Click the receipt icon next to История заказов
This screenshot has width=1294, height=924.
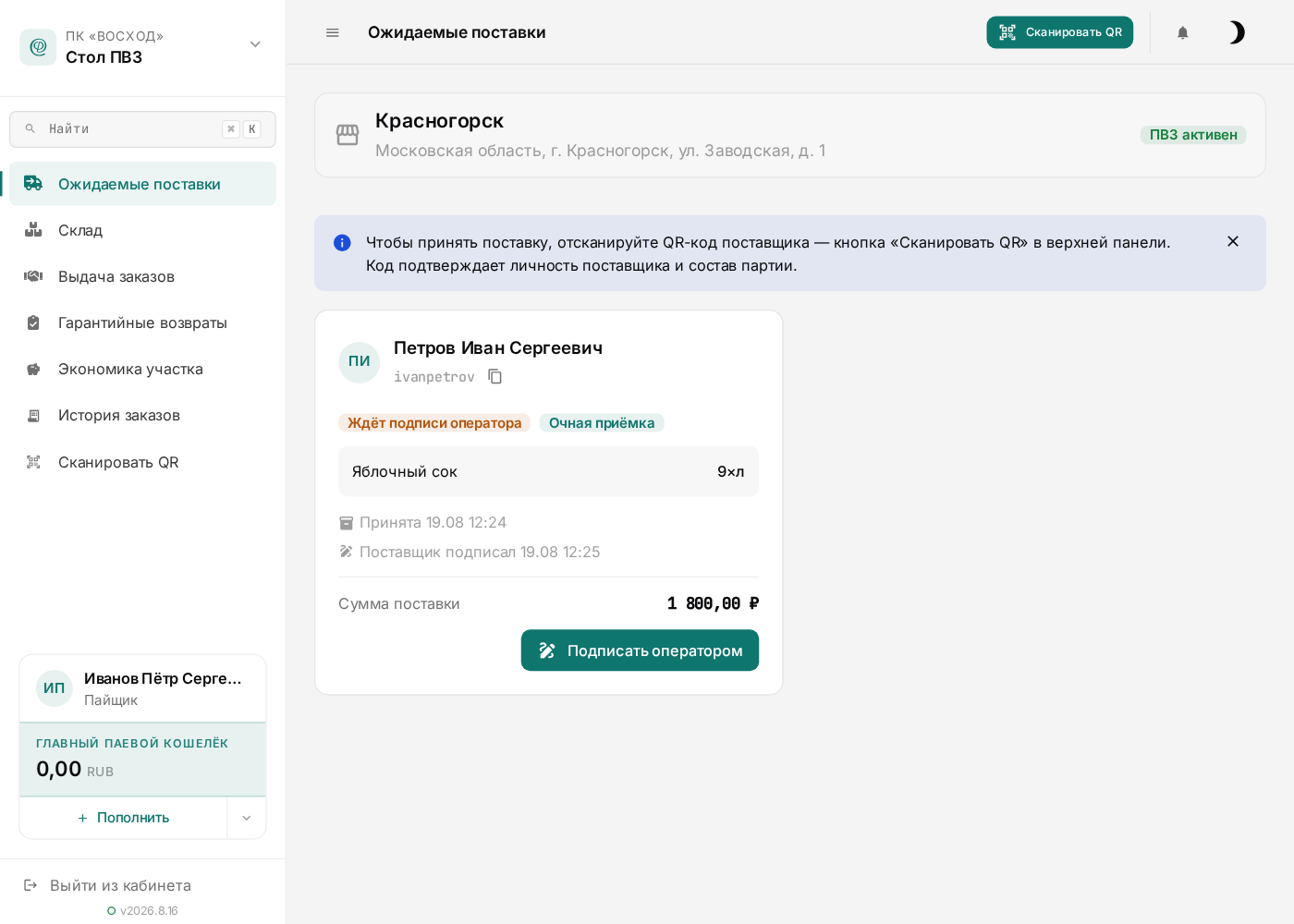click(x=33, y=416)
